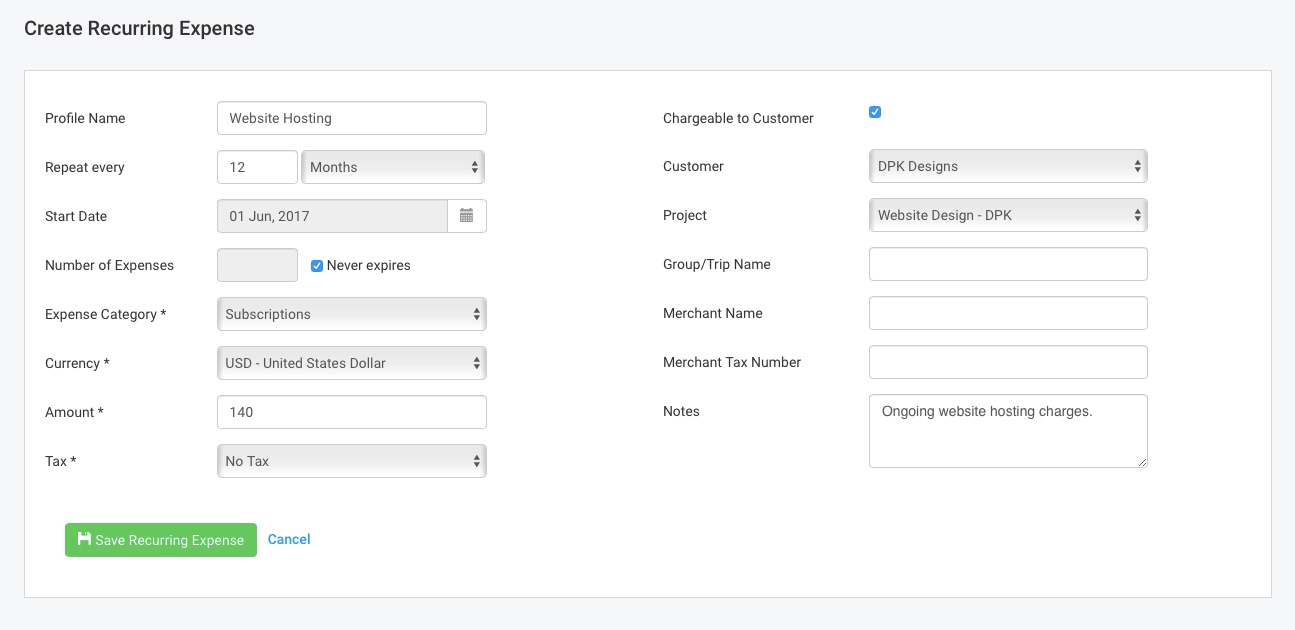Viewport: 1295px width, 630px height.
Task: Disable Chargeable to Customer
Action: pyautogui.click(x=874, y=112)
